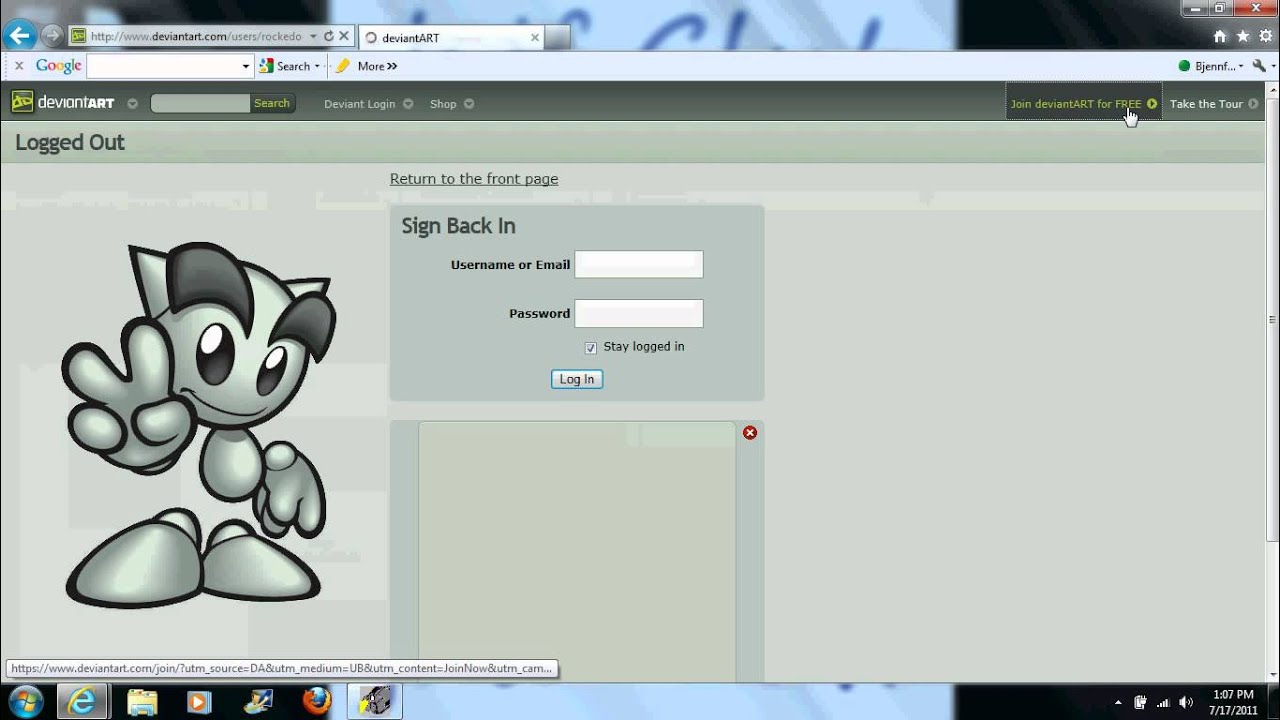Open Windows Explorer folder on taskbar
Image resolution: width=1280 pixels, height=720 pixels.
pos(142,701)
